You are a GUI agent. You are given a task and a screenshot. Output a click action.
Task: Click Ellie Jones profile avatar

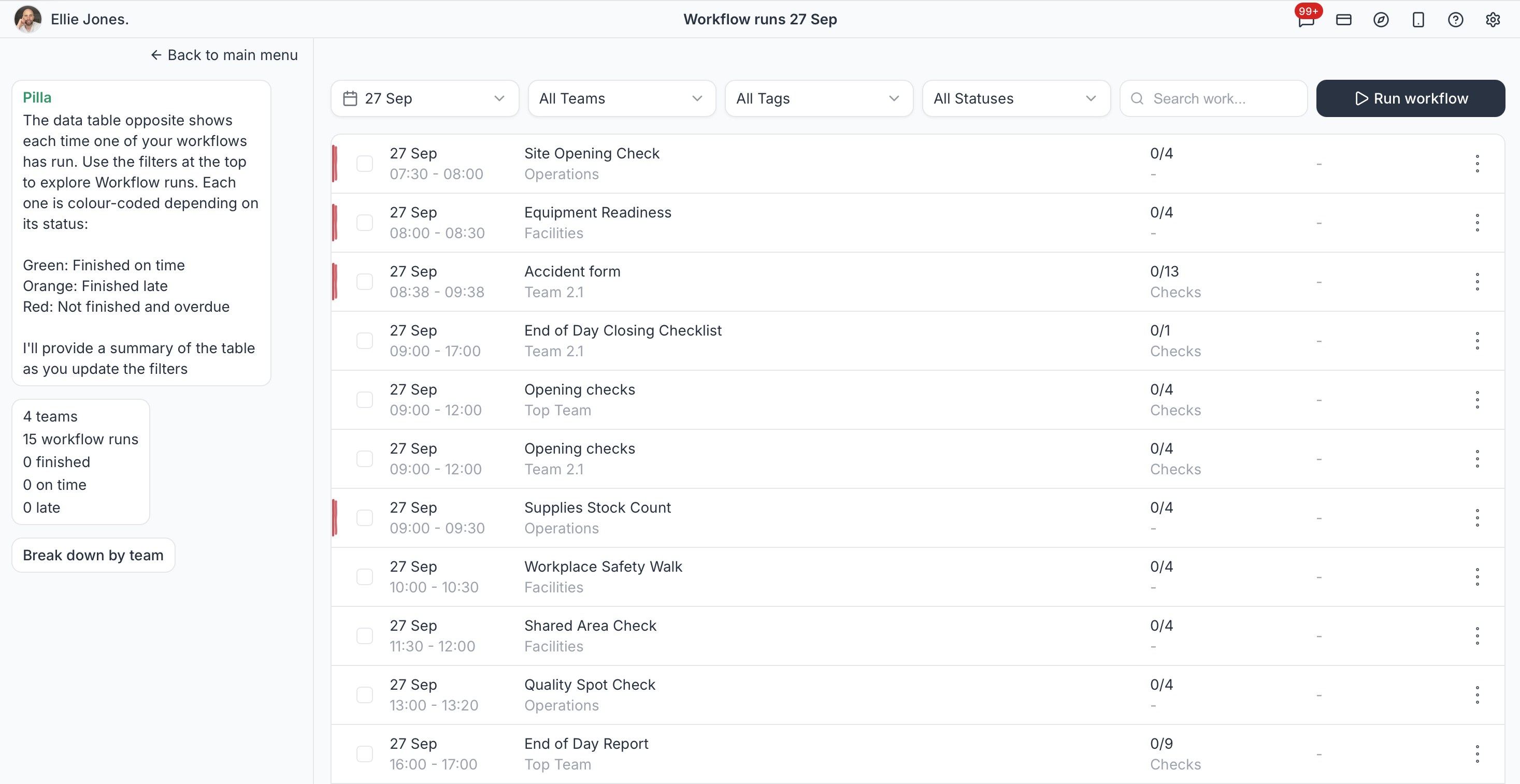pyautogui.click(x=28, y=20)
